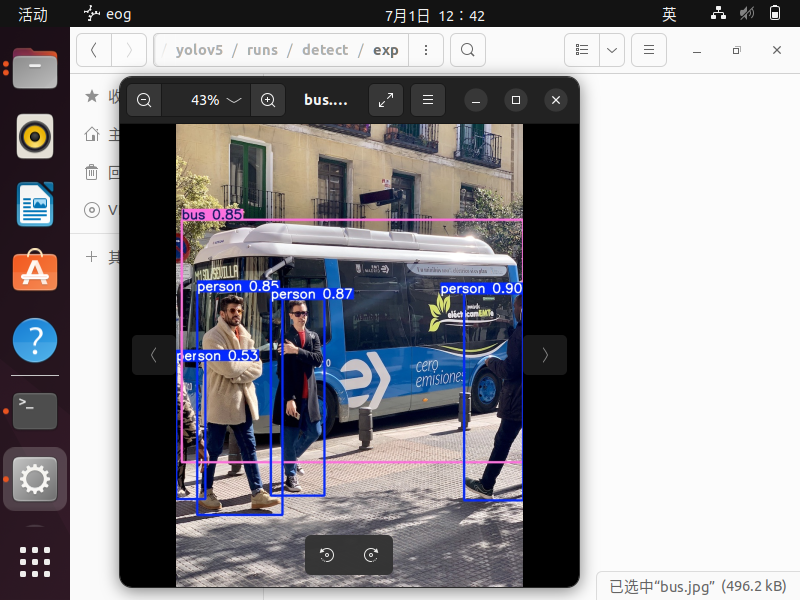The image size is (800, 600).
Task: Open the Show Applications grid
Action: coord(35,562)
